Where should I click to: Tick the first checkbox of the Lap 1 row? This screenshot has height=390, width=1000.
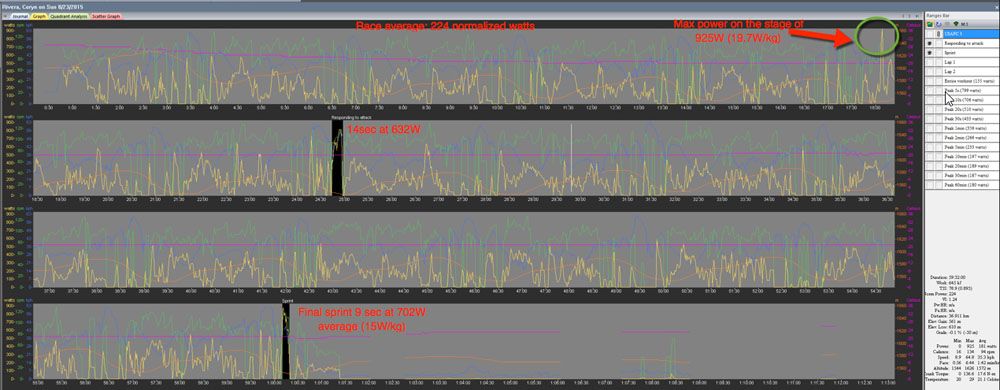pos(929,62)
